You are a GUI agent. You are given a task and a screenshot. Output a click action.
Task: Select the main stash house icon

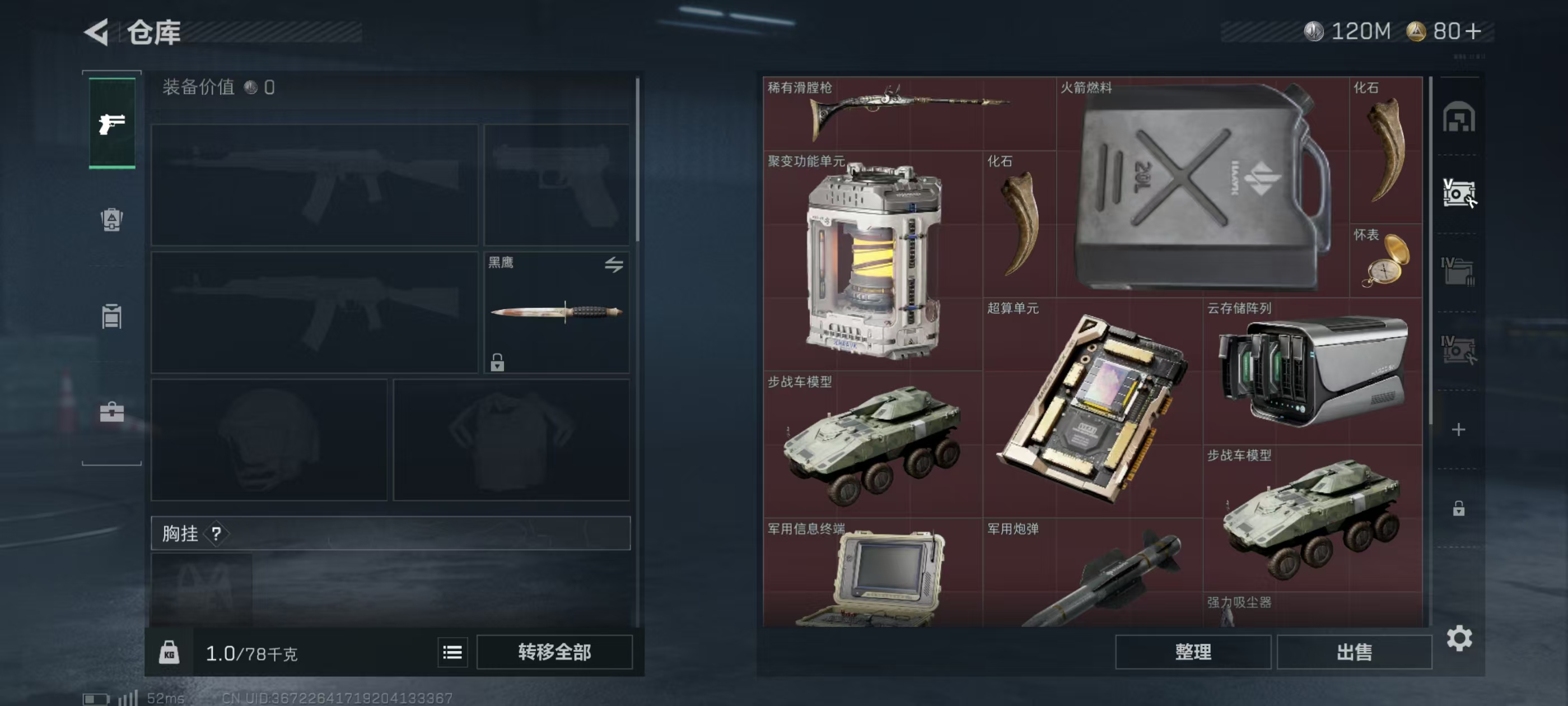point(1458,117)
